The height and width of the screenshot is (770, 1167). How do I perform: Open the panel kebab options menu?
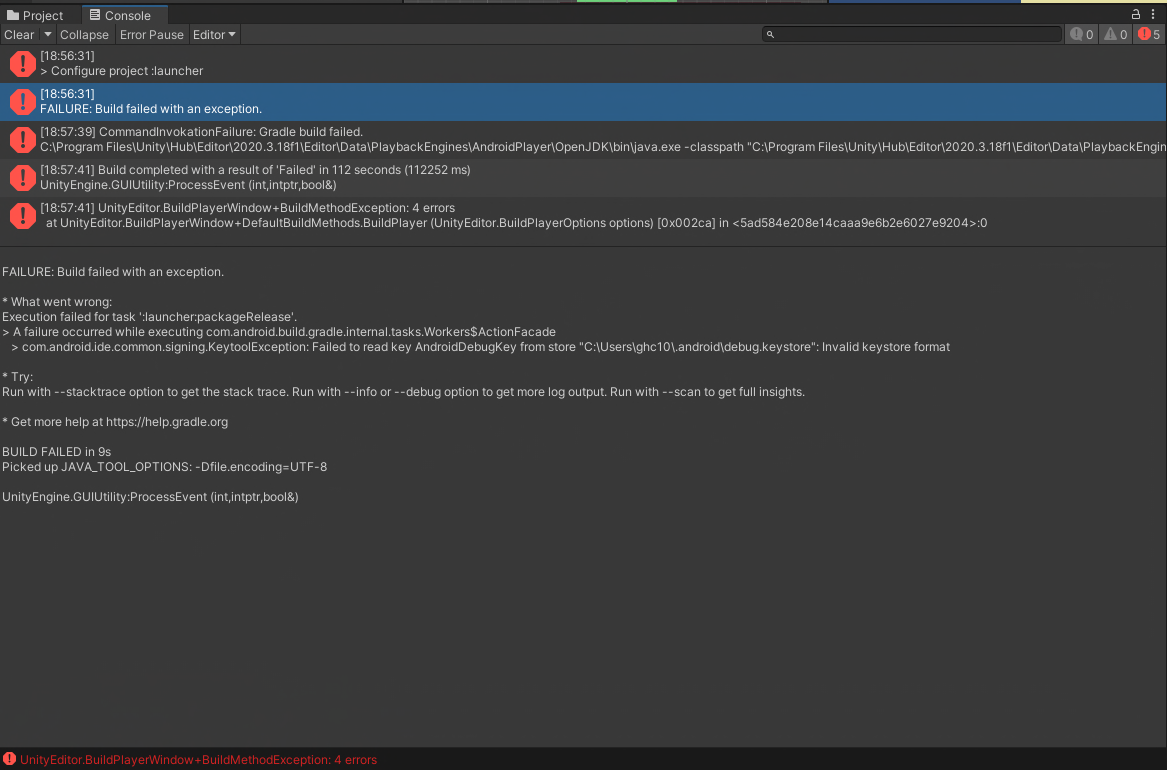1153,14
